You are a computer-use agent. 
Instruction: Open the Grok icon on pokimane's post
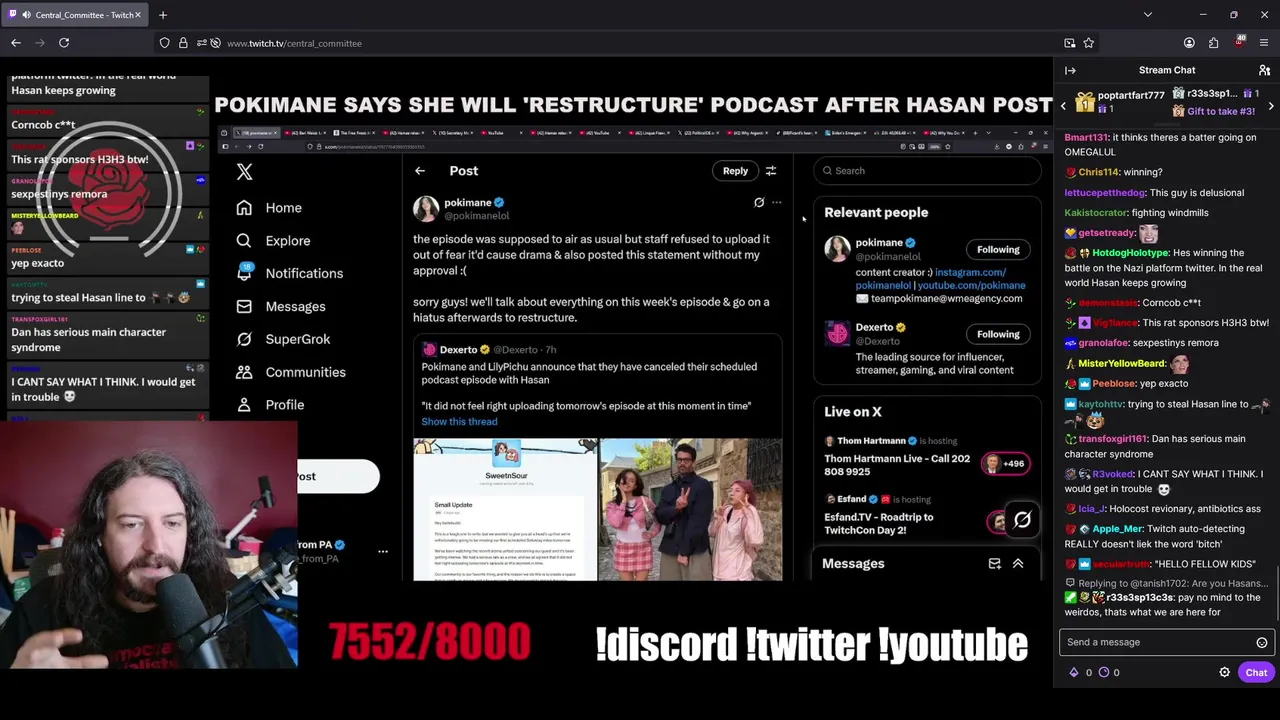coord(759,203)
